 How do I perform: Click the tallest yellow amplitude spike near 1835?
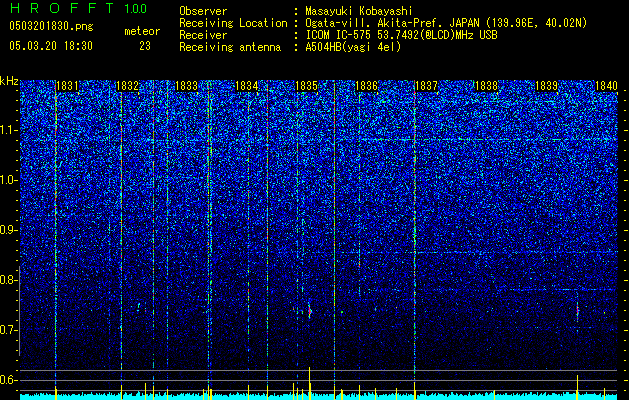(x=309, y=381)
